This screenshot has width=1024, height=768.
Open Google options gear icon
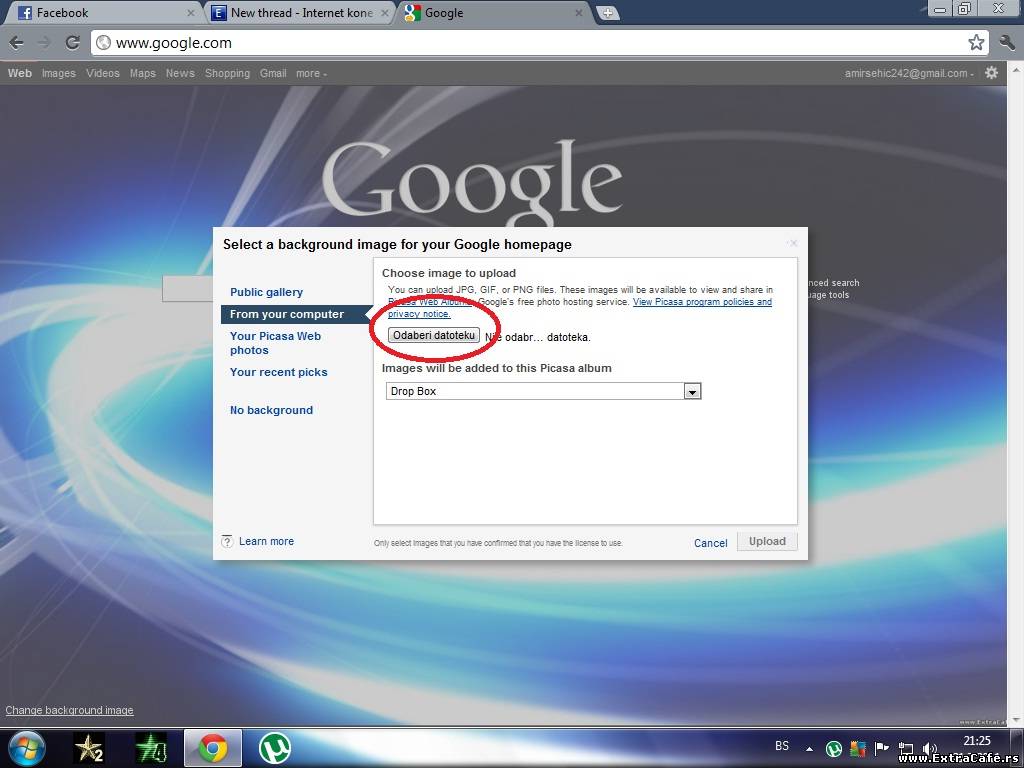point(991,73)
